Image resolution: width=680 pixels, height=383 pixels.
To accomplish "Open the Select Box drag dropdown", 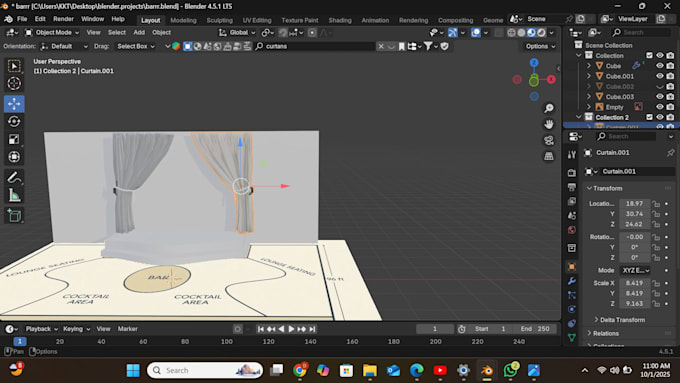I will [x=136, y=46].
